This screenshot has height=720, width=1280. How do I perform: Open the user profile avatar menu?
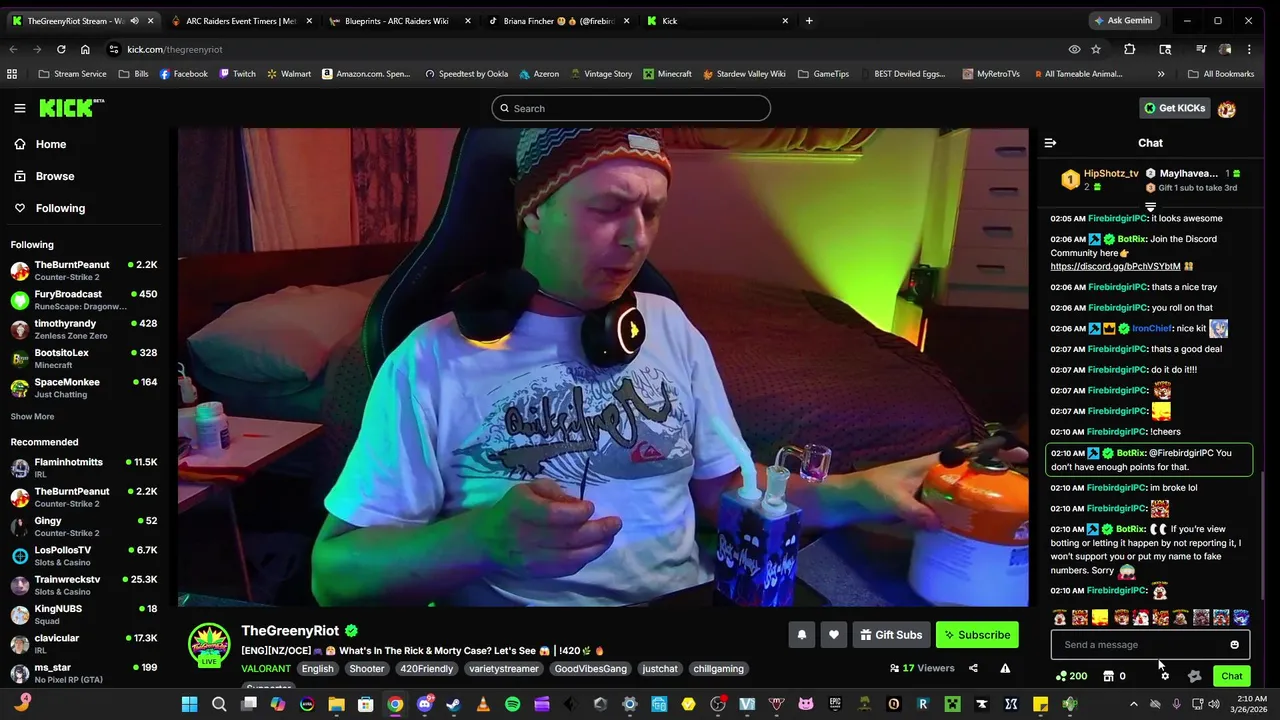pyautogui.click(x=1227, y=108)
